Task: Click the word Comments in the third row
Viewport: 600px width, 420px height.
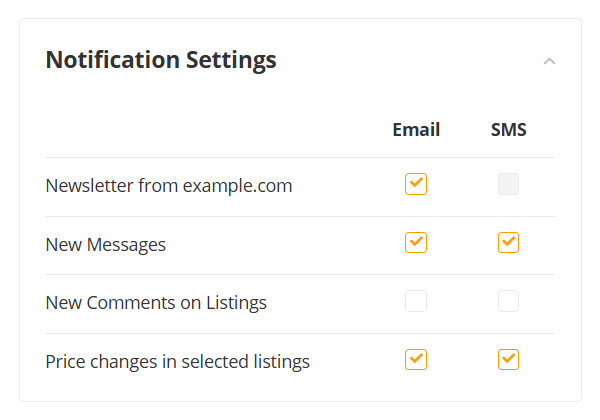Action: click(x=128, y=302)
